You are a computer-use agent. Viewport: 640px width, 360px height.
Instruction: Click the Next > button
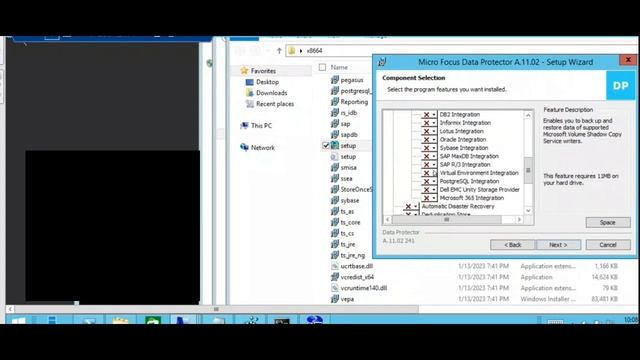coord(558,245)
